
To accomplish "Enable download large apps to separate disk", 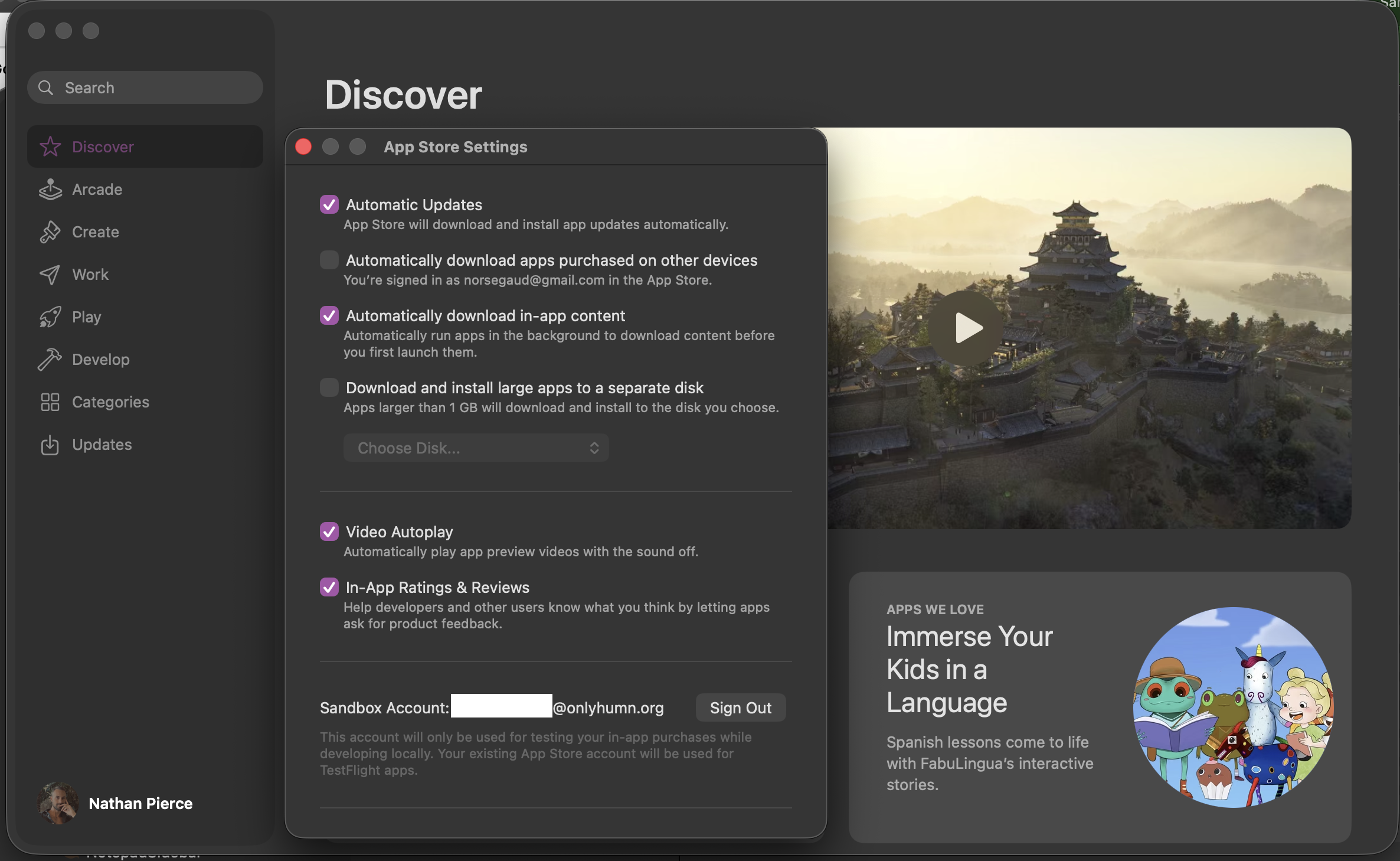I will 329,387.
